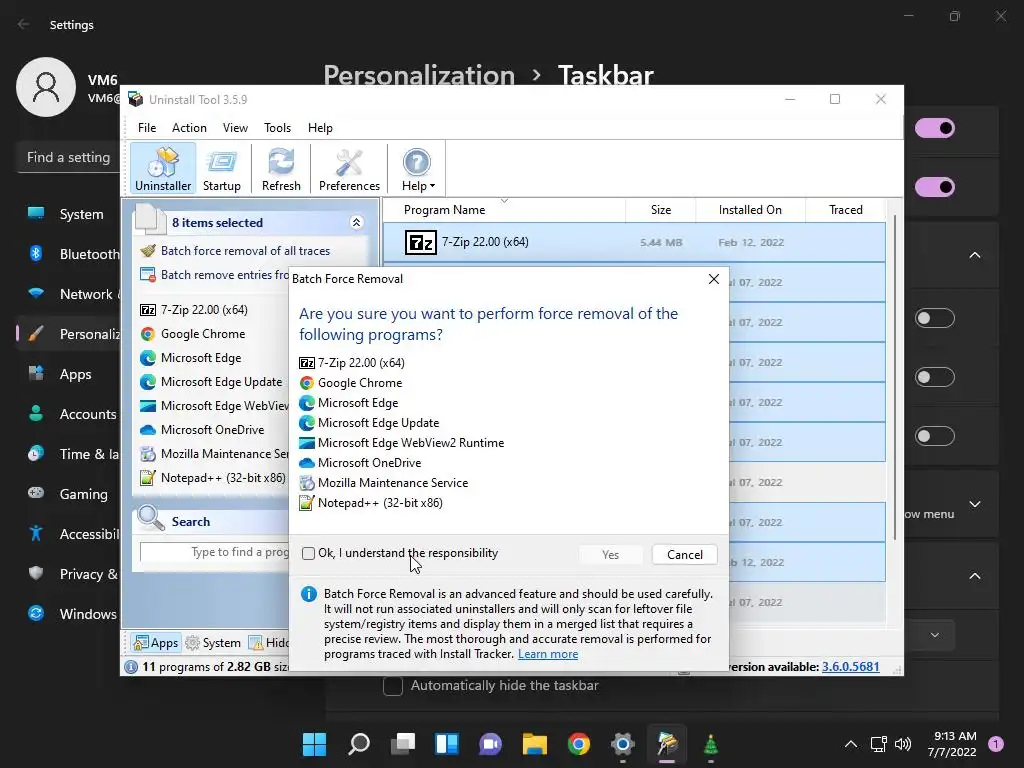Sort by Installed On column
This screenshot has width=1024, height=768.
[750, 210]
